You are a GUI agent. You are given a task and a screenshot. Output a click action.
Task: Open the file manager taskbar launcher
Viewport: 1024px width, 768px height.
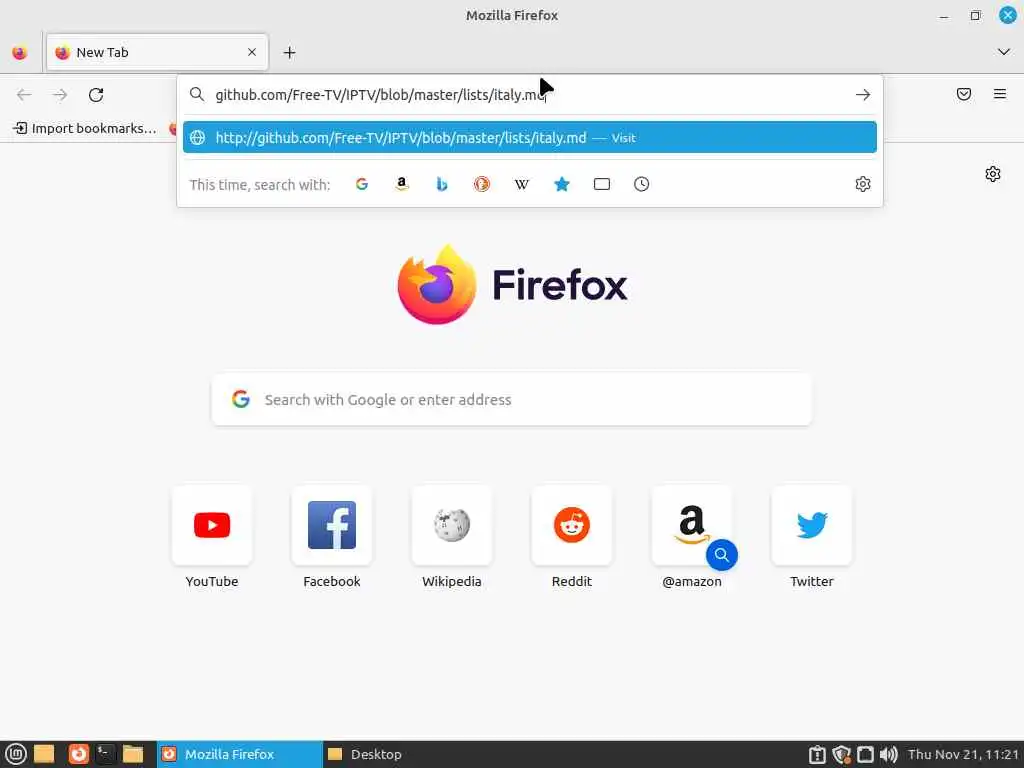pos(133,754)
